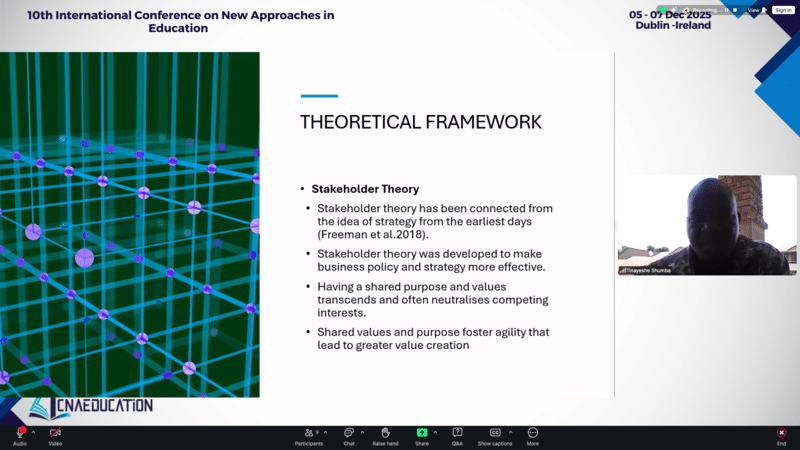Screen dimensions: 800x450
Task: Click the Raise hand icon
Action: [x=385, y=433]
